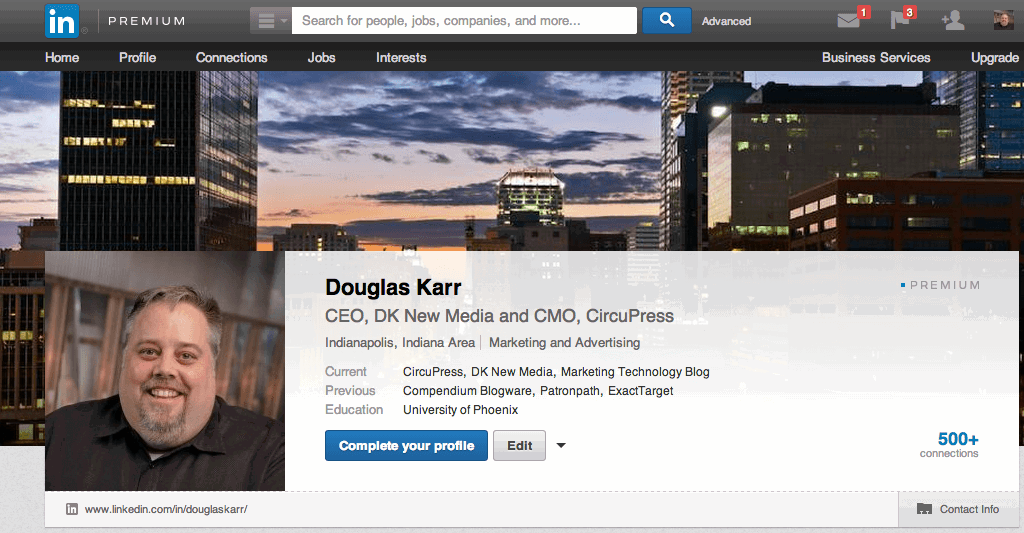This screenshot has height=533, width=1024.
Task: Open DK New Media current company link
Action: pyautogui.click(x=512, y=372)
